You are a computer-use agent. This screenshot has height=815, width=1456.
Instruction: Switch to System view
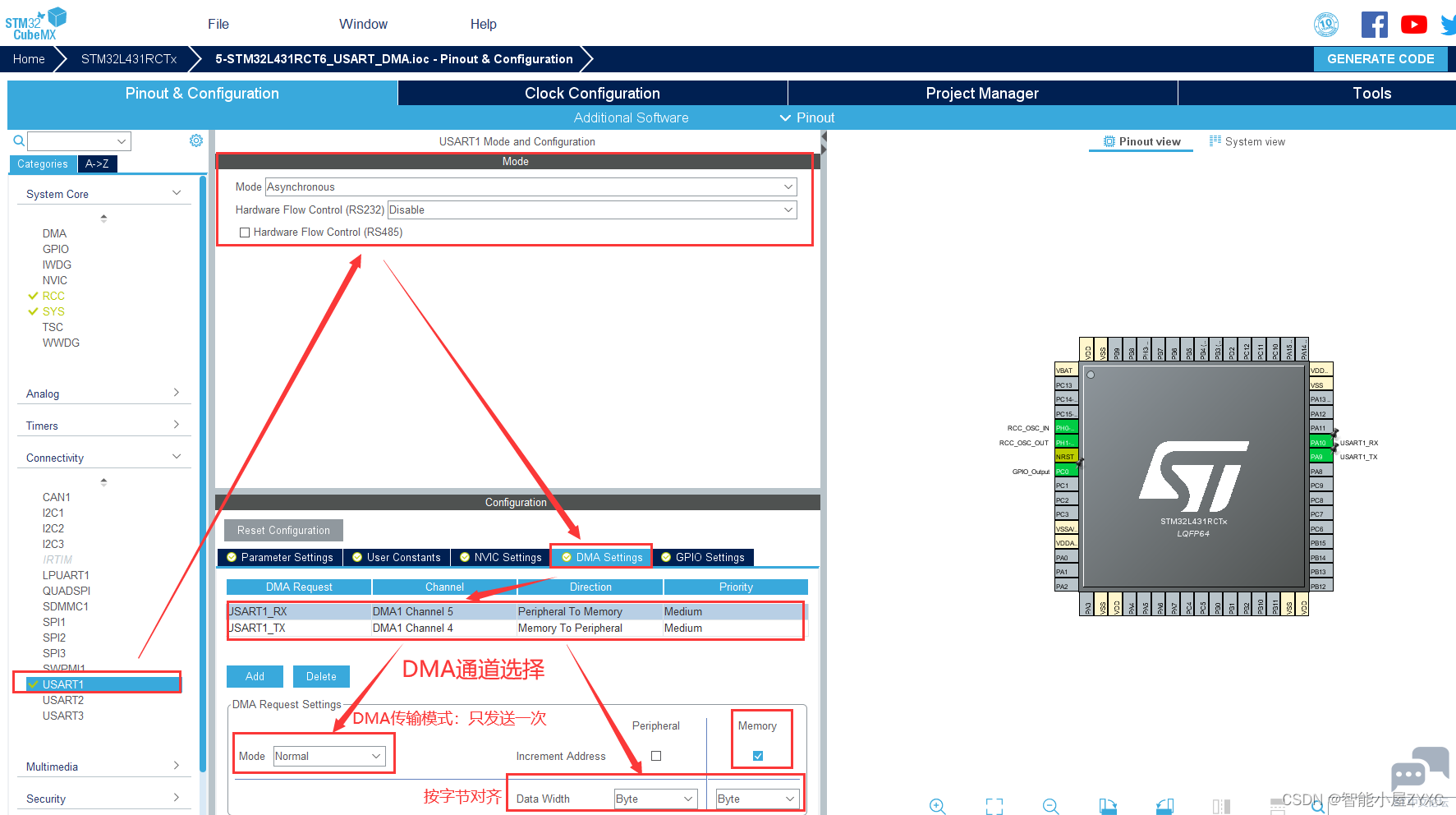pos(1247,141)
